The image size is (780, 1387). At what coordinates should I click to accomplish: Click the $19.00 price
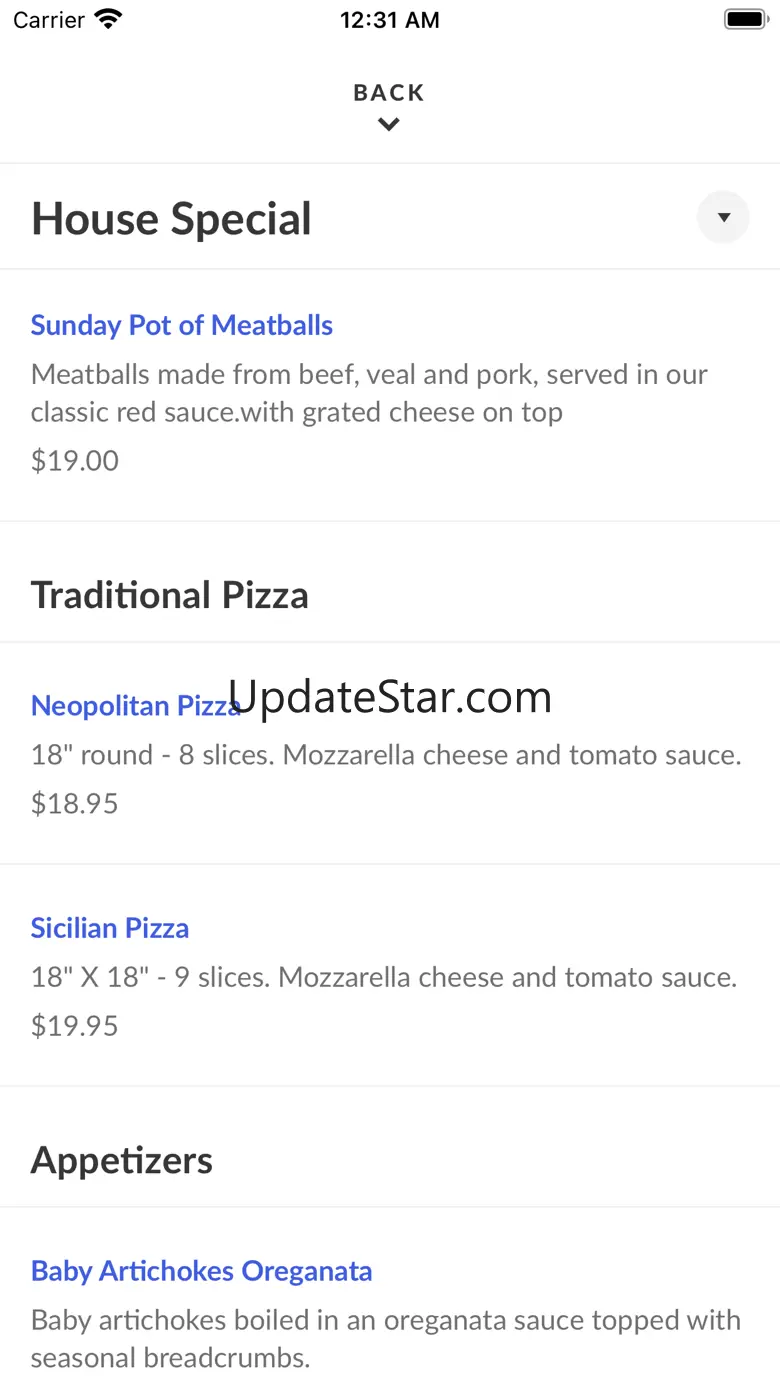(75, 461)
